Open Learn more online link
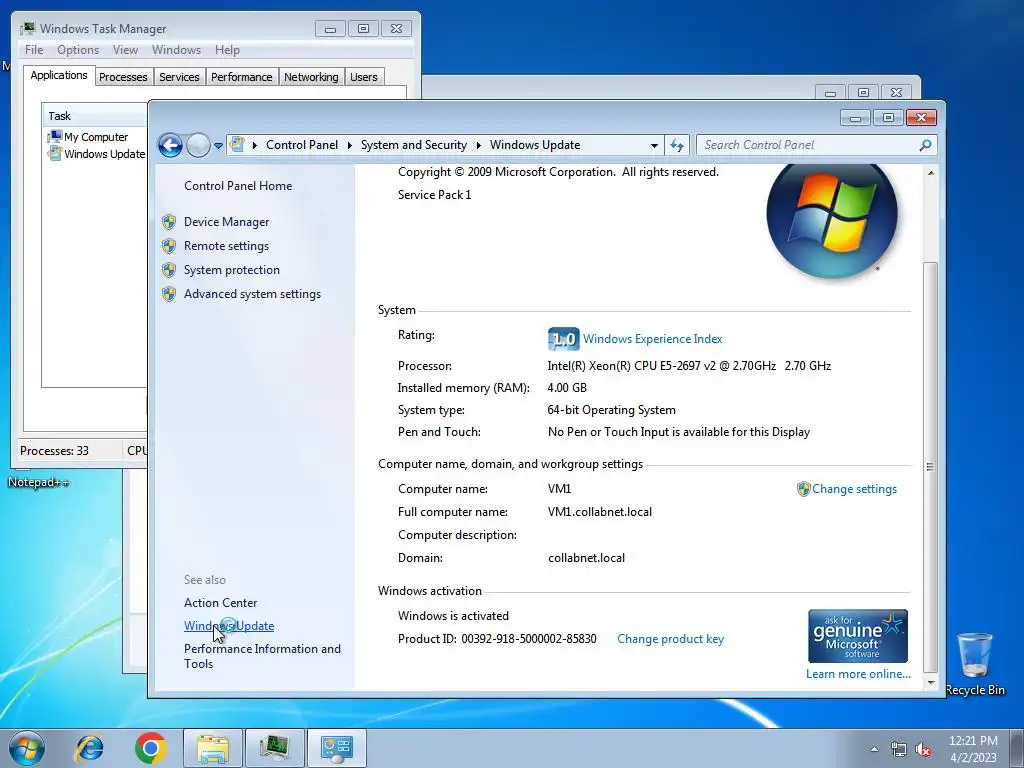The image size is (1024, 768). tap(858, 674)
